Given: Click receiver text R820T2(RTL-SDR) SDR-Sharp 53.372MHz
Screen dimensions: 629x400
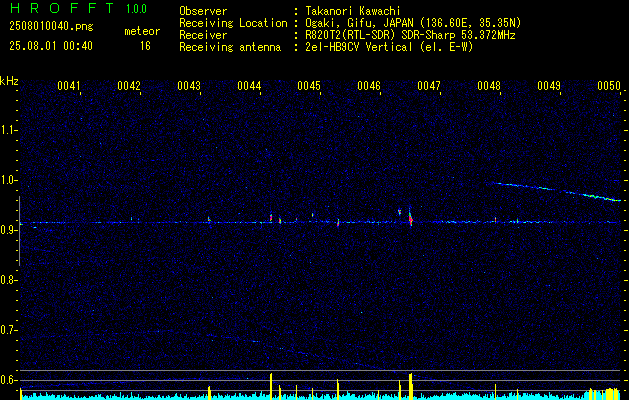Looking at the screenshot, I should [x=410, y=35].
